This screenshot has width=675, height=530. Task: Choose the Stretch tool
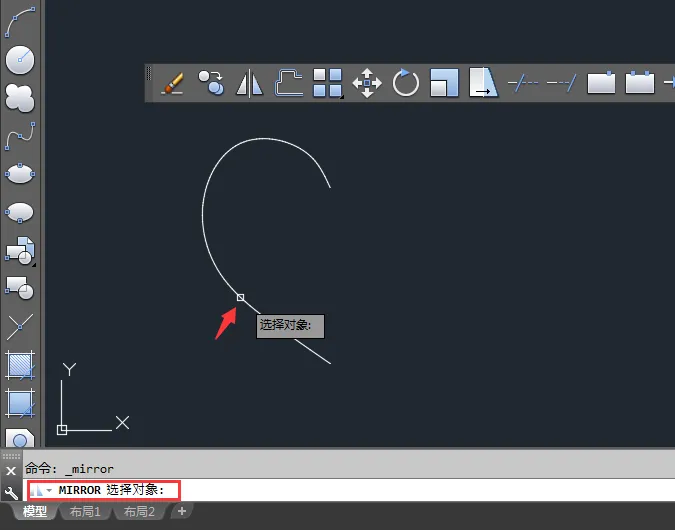tap(483, 82)
